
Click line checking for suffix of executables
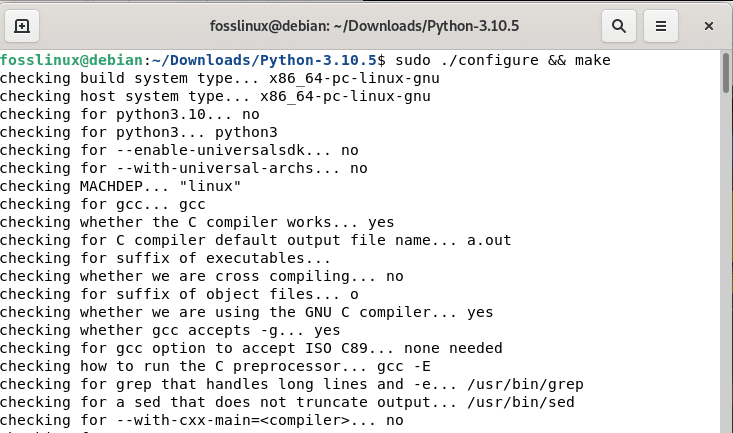pyautogui.click(x=165, y=258)
